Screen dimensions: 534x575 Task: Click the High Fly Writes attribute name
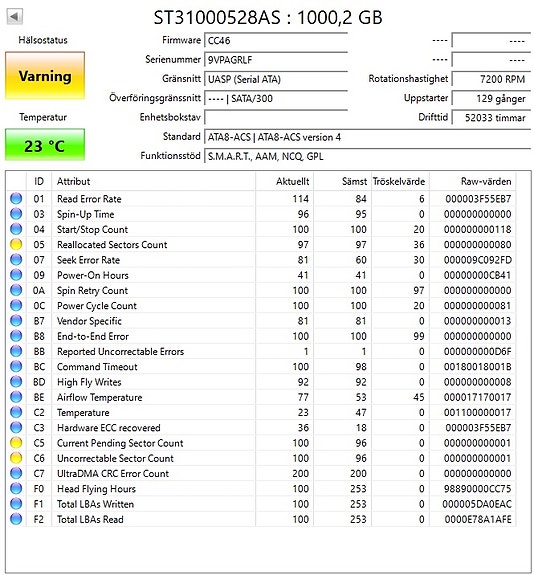(x=89, y=382)
